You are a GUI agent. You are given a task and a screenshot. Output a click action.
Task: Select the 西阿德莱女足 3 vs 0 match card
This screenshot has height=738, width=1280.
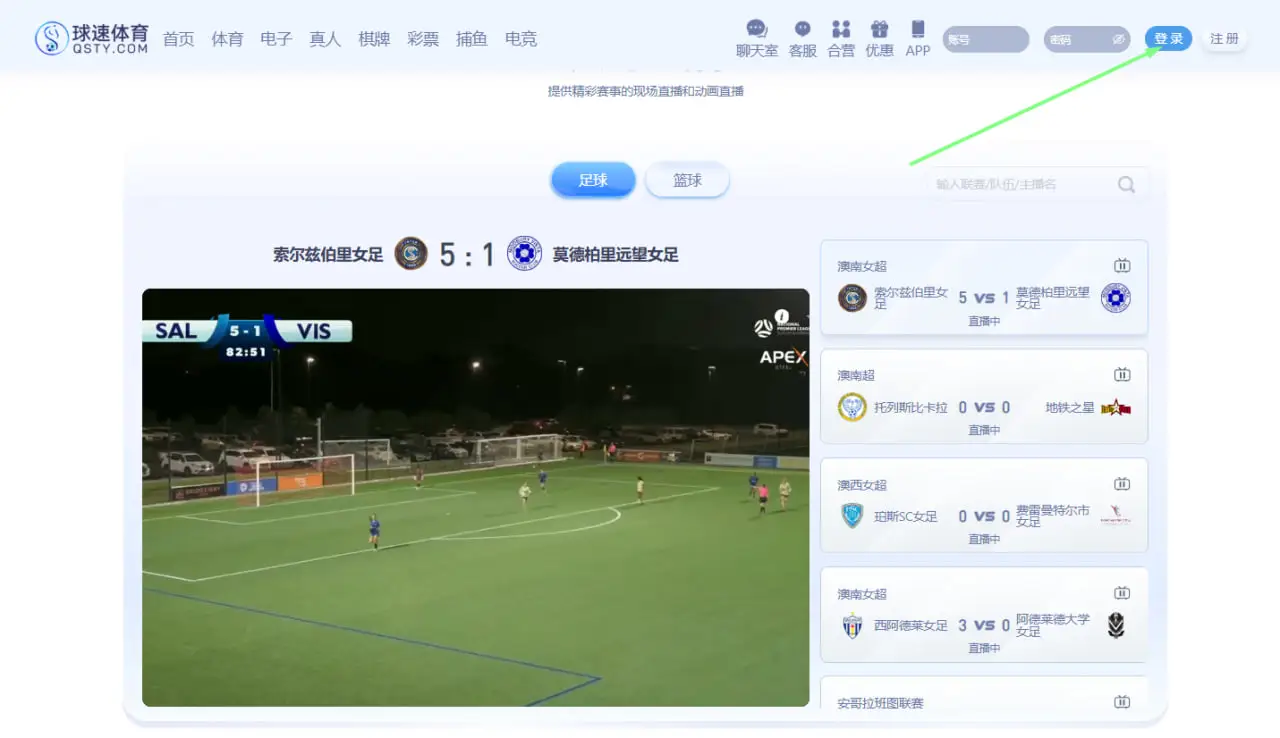tap(983, 615)
